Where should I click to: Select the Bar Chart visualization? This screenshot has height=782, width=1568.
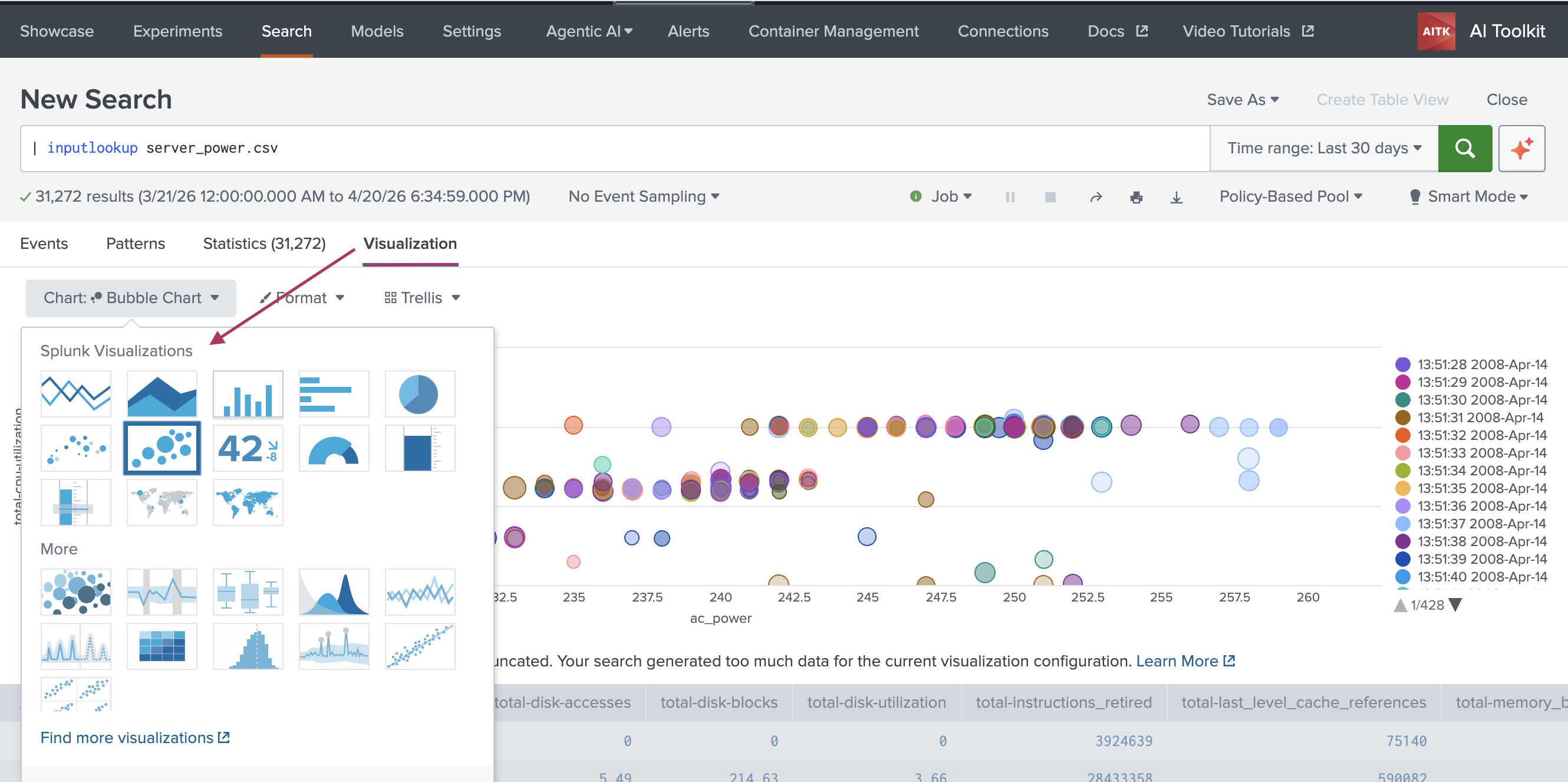click(x=334, y=394)
